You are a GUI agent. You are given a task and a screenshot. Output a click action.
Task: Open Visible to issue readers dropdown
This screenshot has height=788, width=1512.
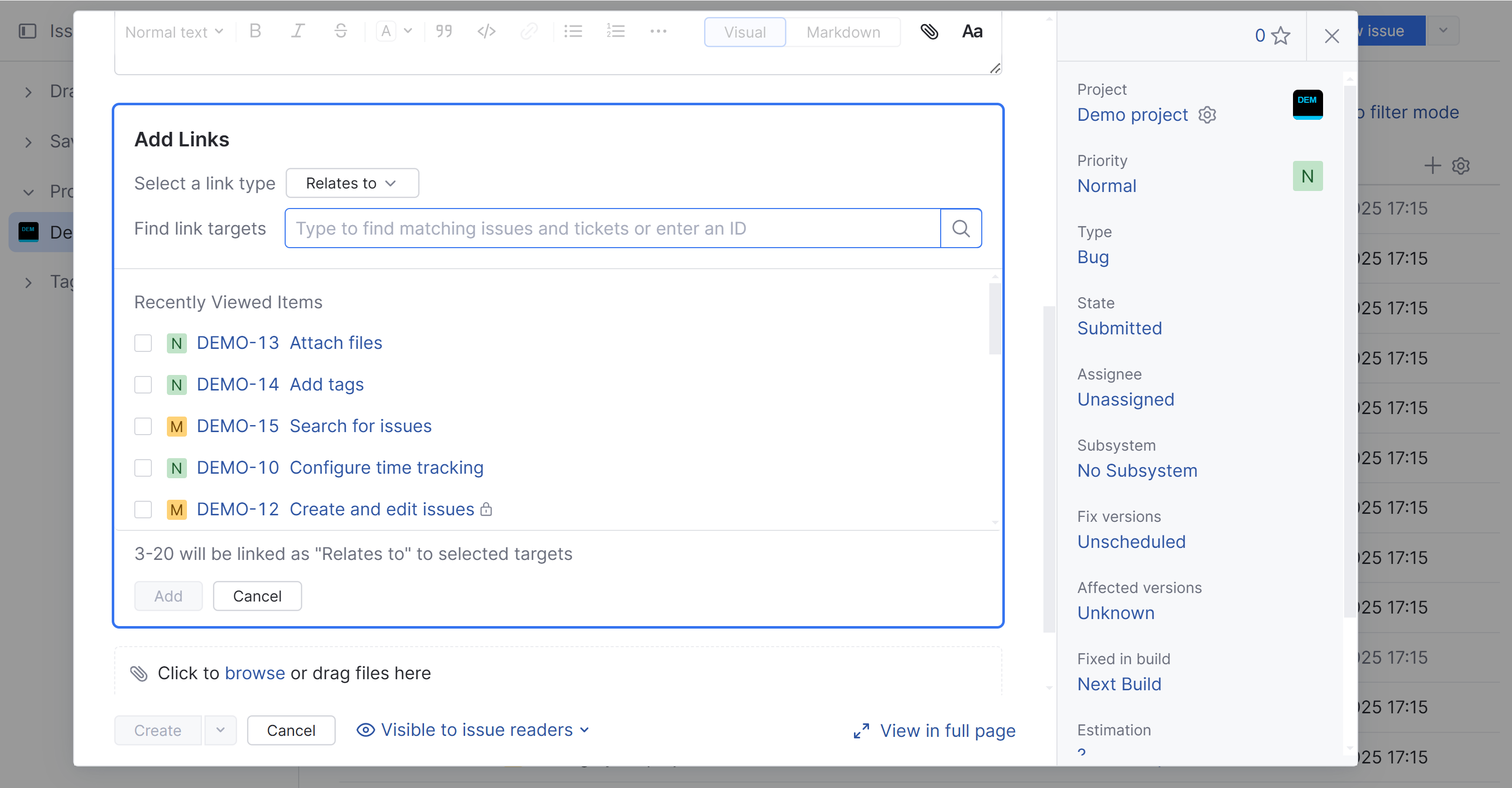point(473,730)
